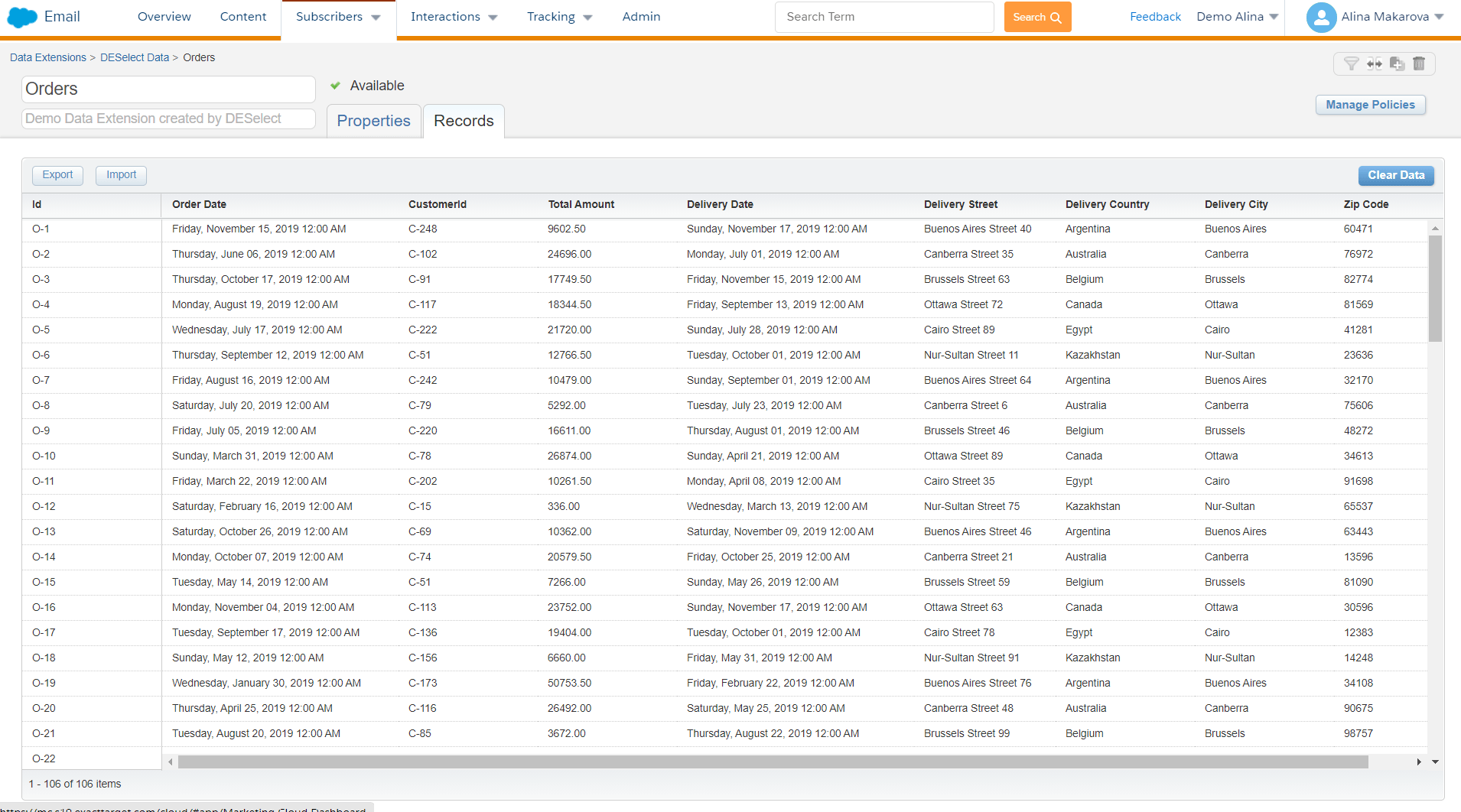
Task: Switch to the Properties tab
Action: pyautogui.click(x=373, y=121)
